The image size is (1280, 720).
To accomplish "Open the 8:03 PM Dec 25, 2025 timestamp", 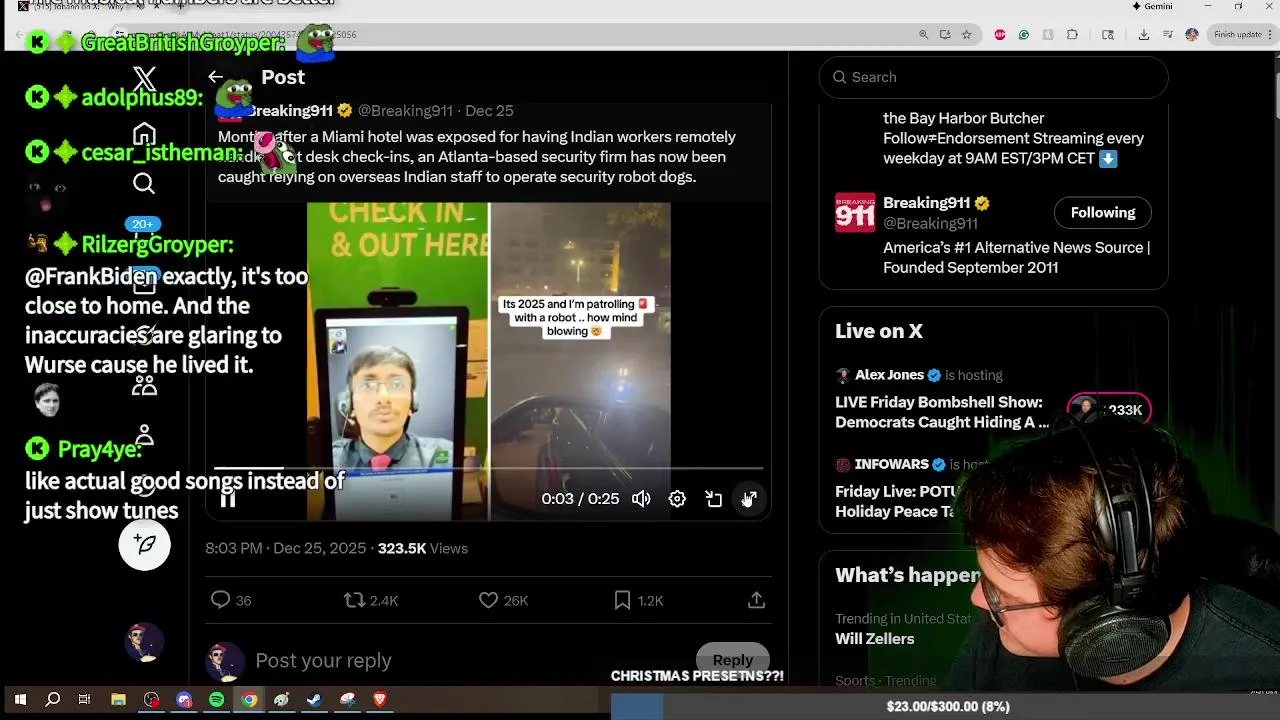I will click(286, 548).
